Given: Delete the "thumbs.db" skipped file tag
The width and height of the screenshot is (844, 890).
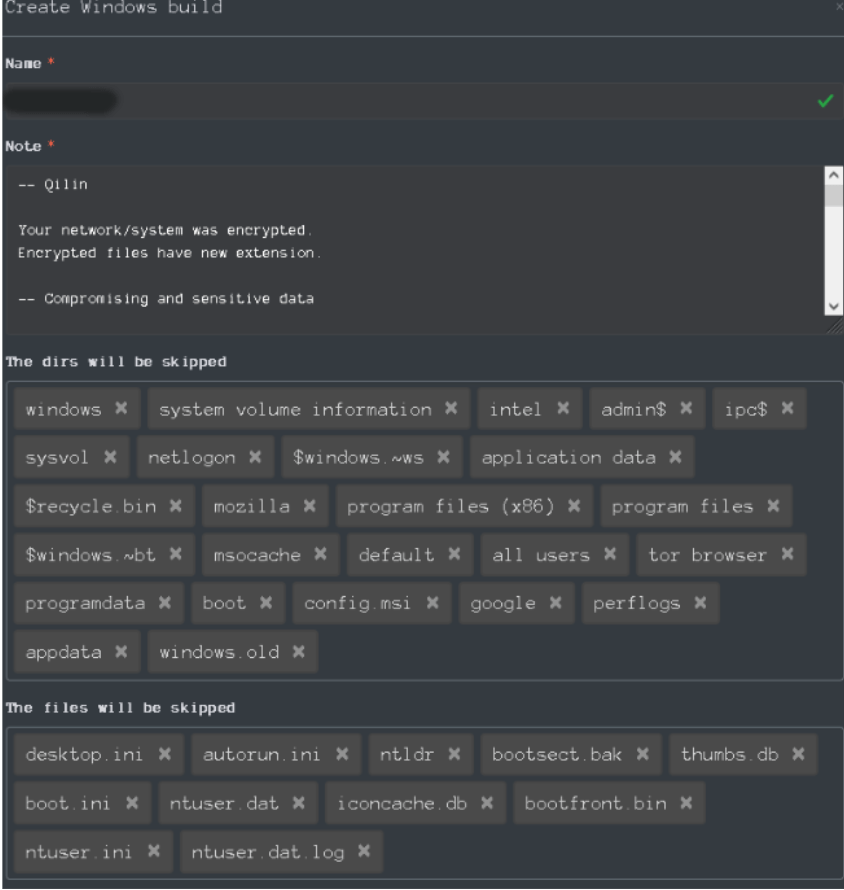Looking at the screenshot, I should [x=798, y=754].
